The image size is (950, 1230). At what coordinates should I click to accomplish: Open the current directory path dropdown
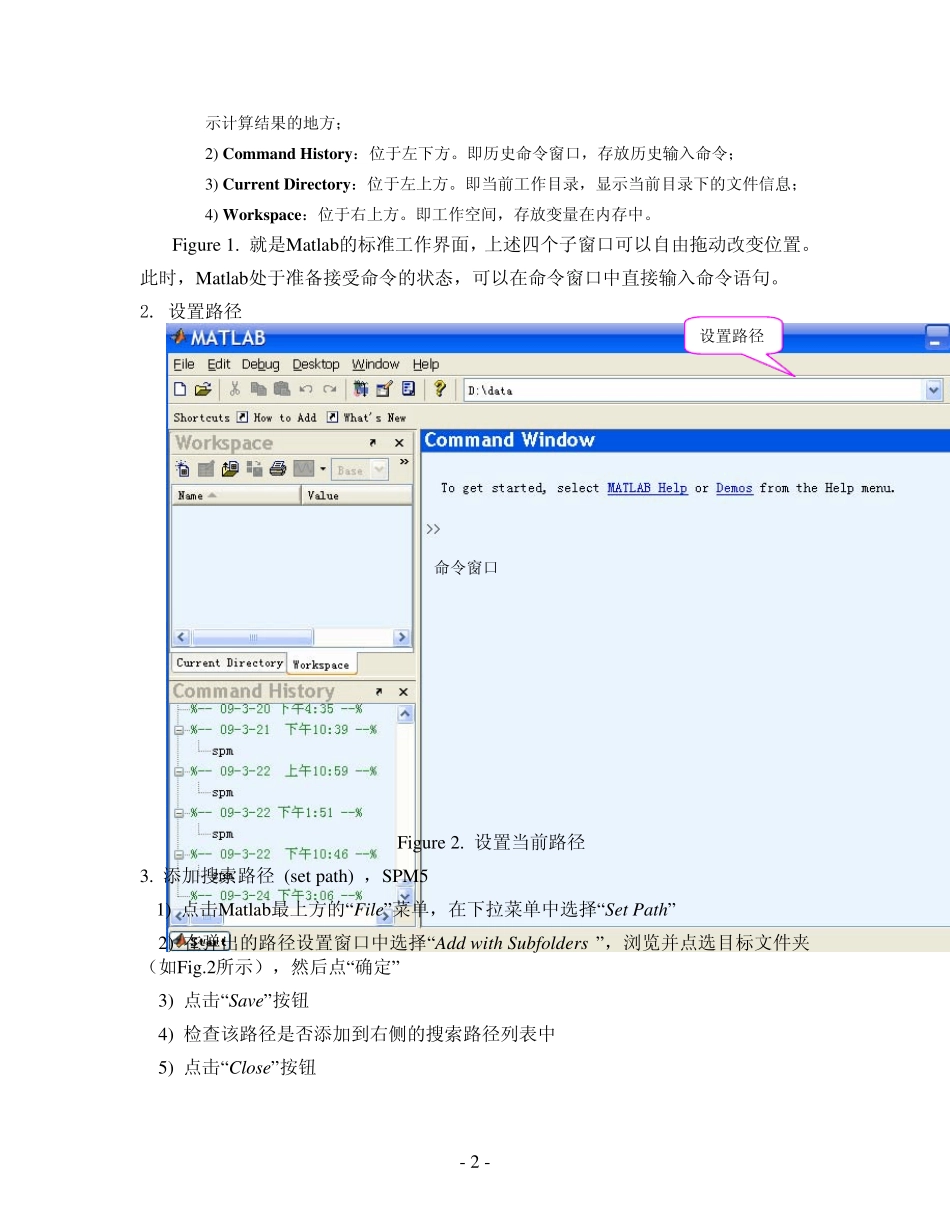pos(934,390)
